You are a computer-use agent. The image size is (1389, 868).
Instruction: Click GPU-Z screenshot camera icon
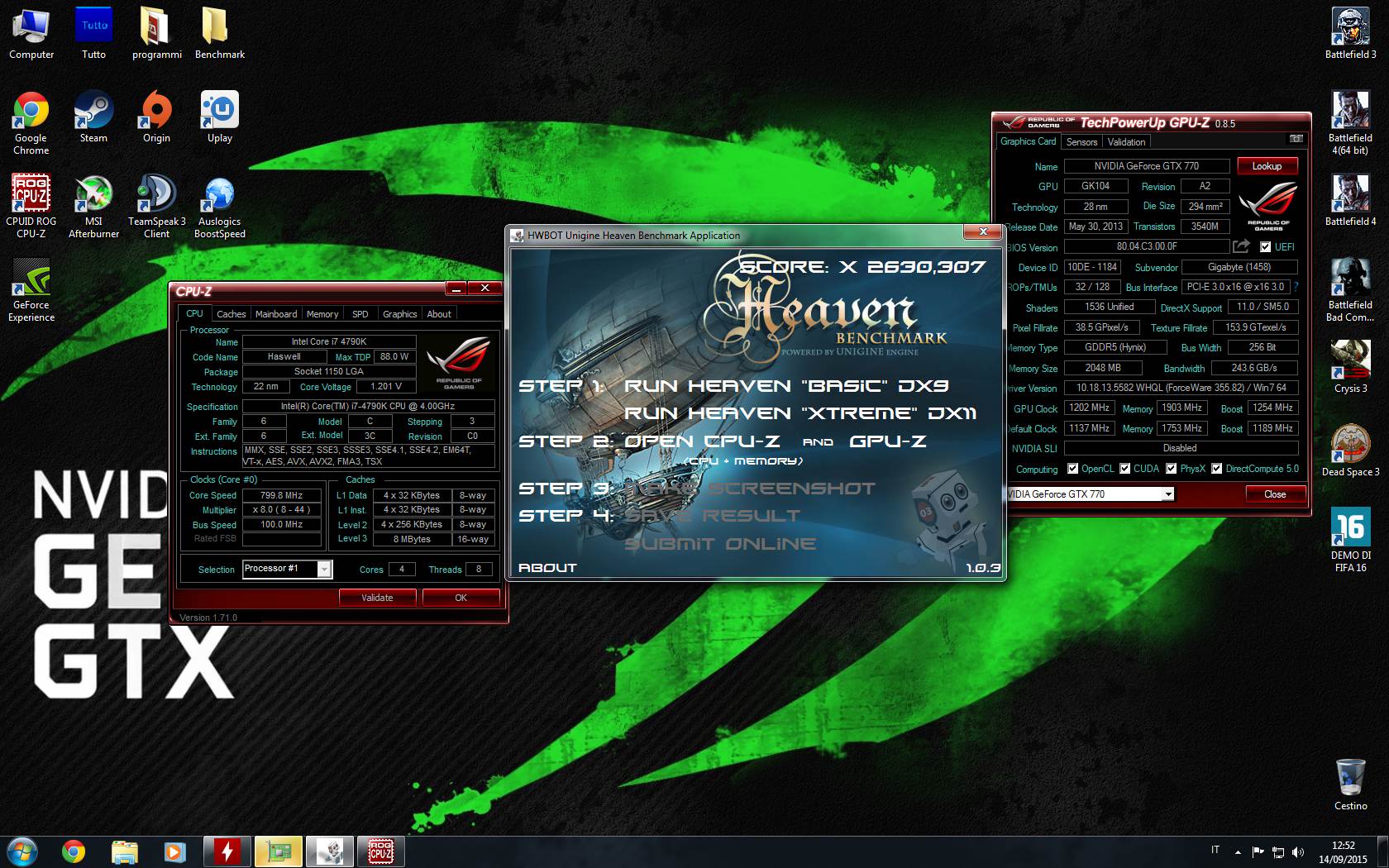pyautogui.click(x=1296, y=139)
